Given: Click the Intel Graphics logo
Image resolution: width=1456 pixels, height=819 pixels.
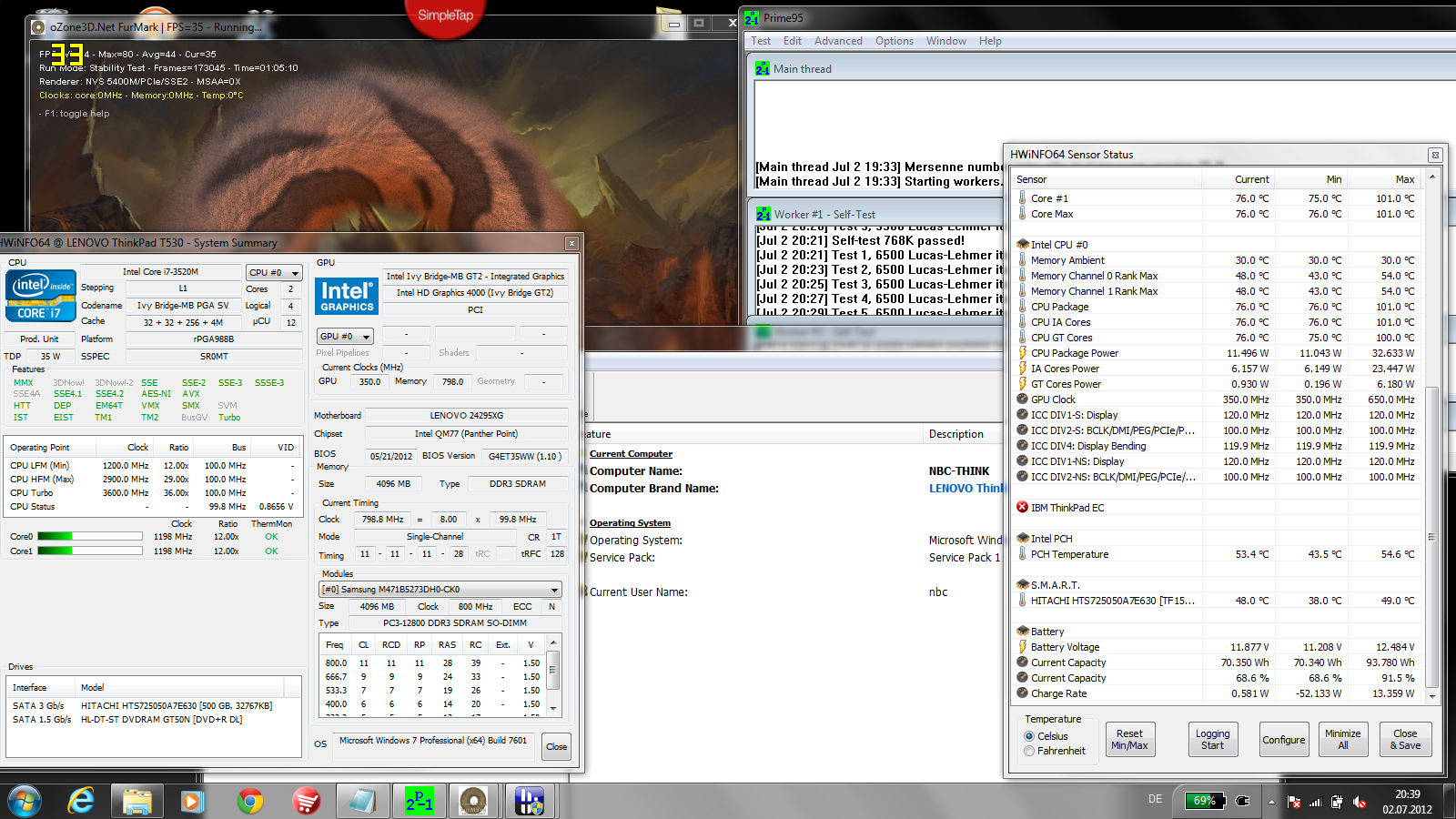Looking at the screenshot, I should click(347, 297).
